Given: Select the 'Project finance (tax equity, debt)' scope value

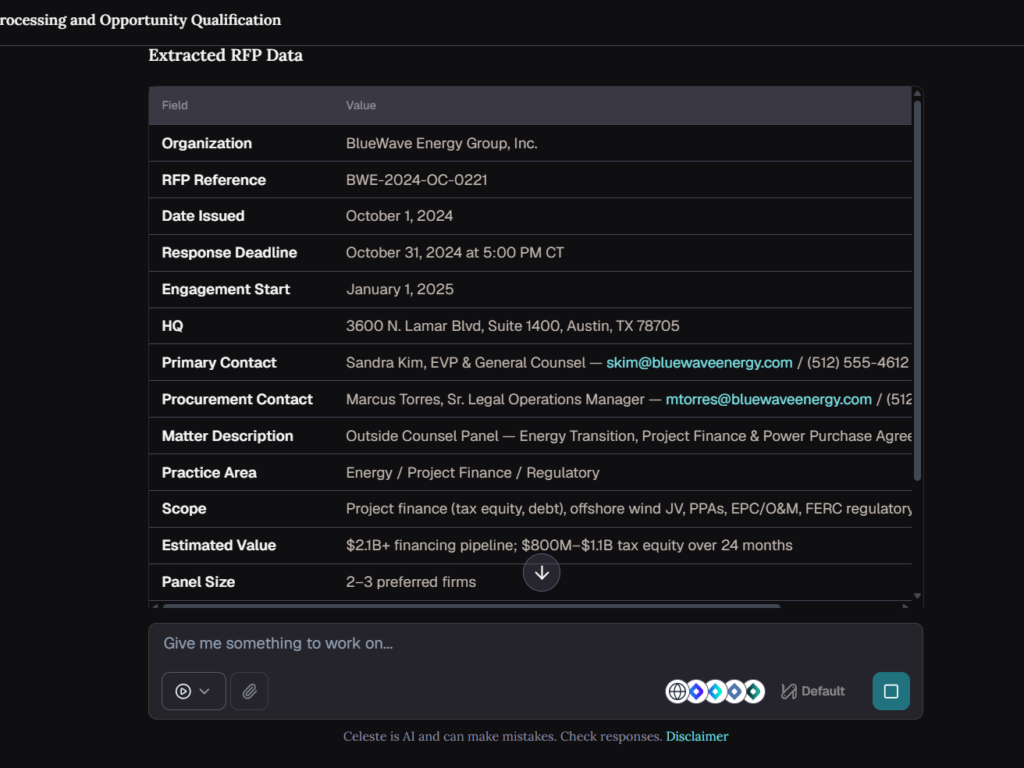Looking at the screenshot, I should 628,509.
